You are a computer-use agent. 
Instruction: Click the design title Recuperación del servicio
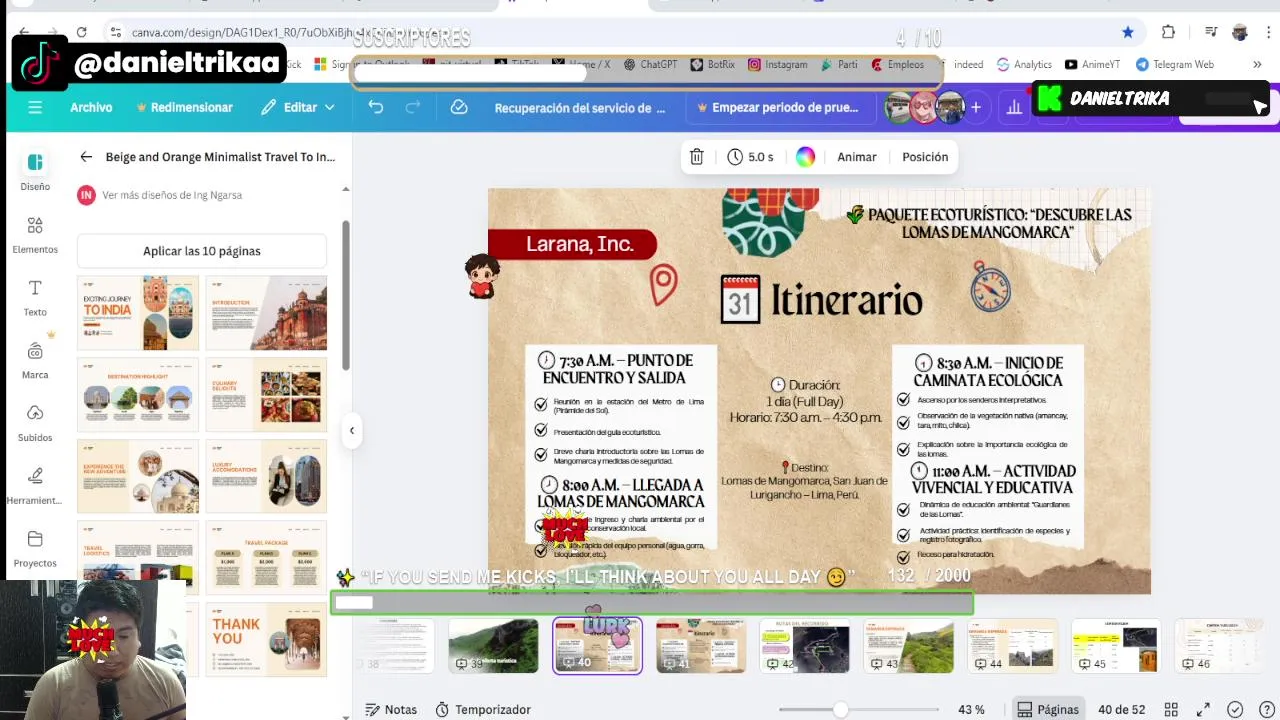click(x=580, y=107)
